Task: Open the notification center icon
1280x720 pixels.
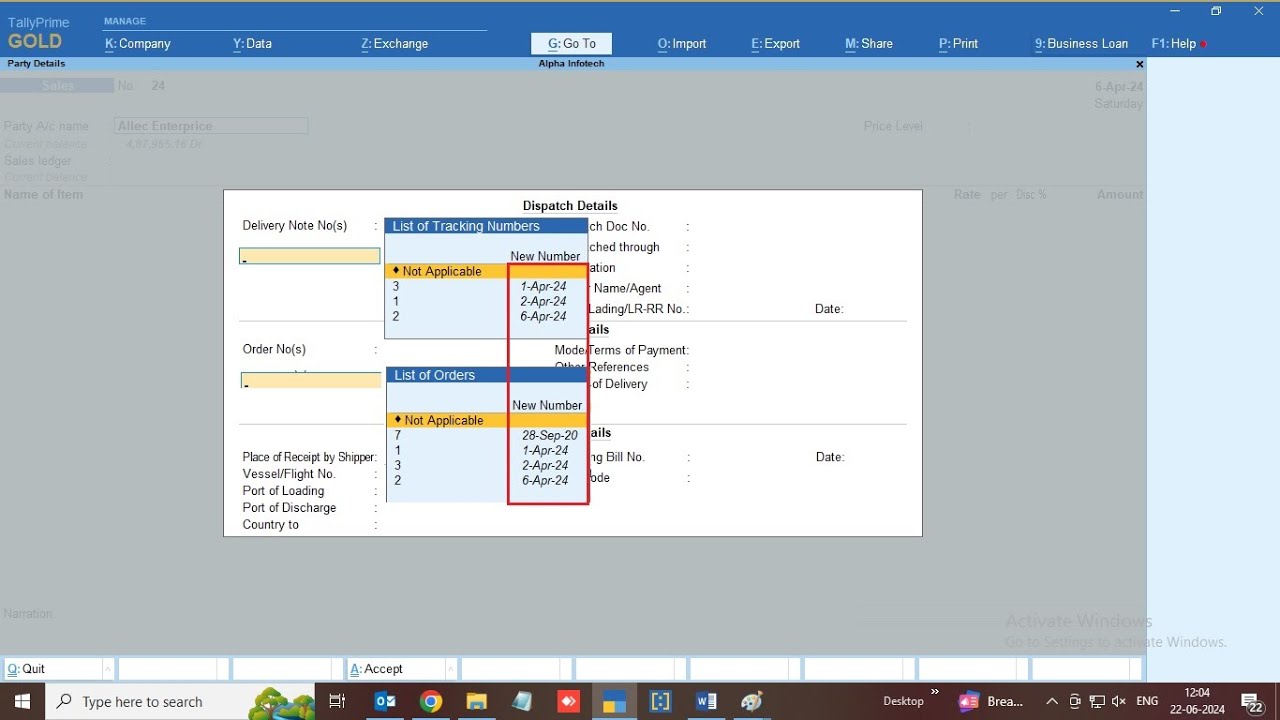Action: point(1252,701)
